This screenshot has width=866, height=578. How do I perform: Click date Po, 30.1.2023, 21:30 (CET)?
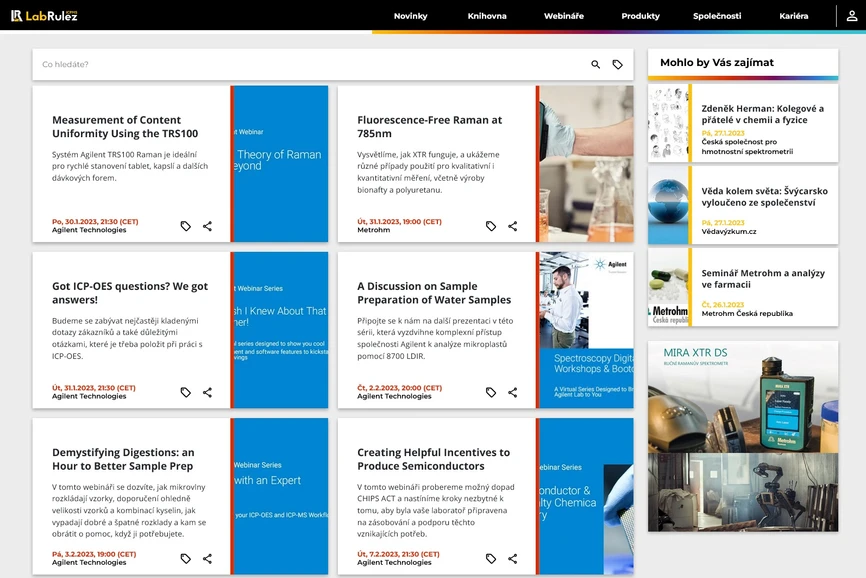pos(95,221)
